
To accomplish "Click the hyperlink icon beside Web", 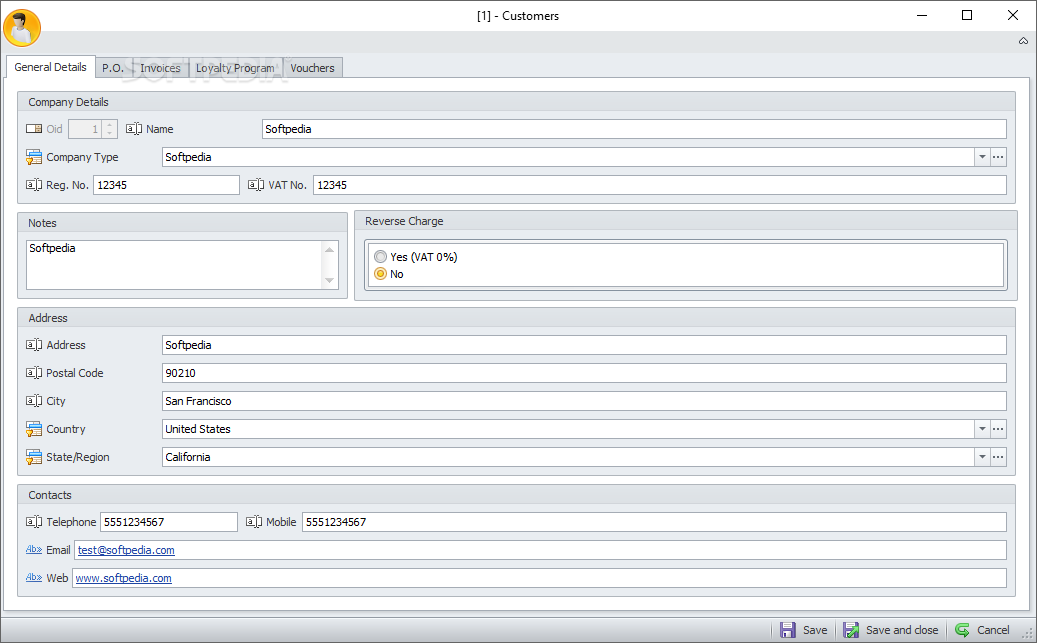I will point(34,578).
